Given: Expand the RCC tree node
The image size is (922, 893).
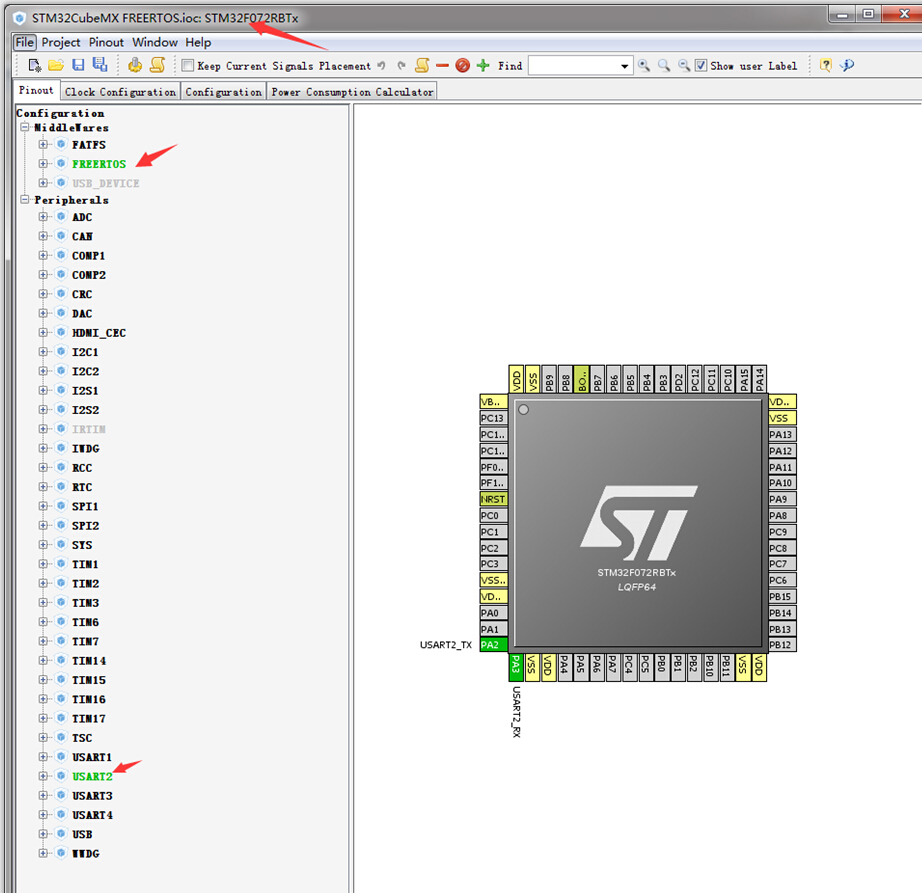Looking at the screenshot, I should click(x=43, y=467).
